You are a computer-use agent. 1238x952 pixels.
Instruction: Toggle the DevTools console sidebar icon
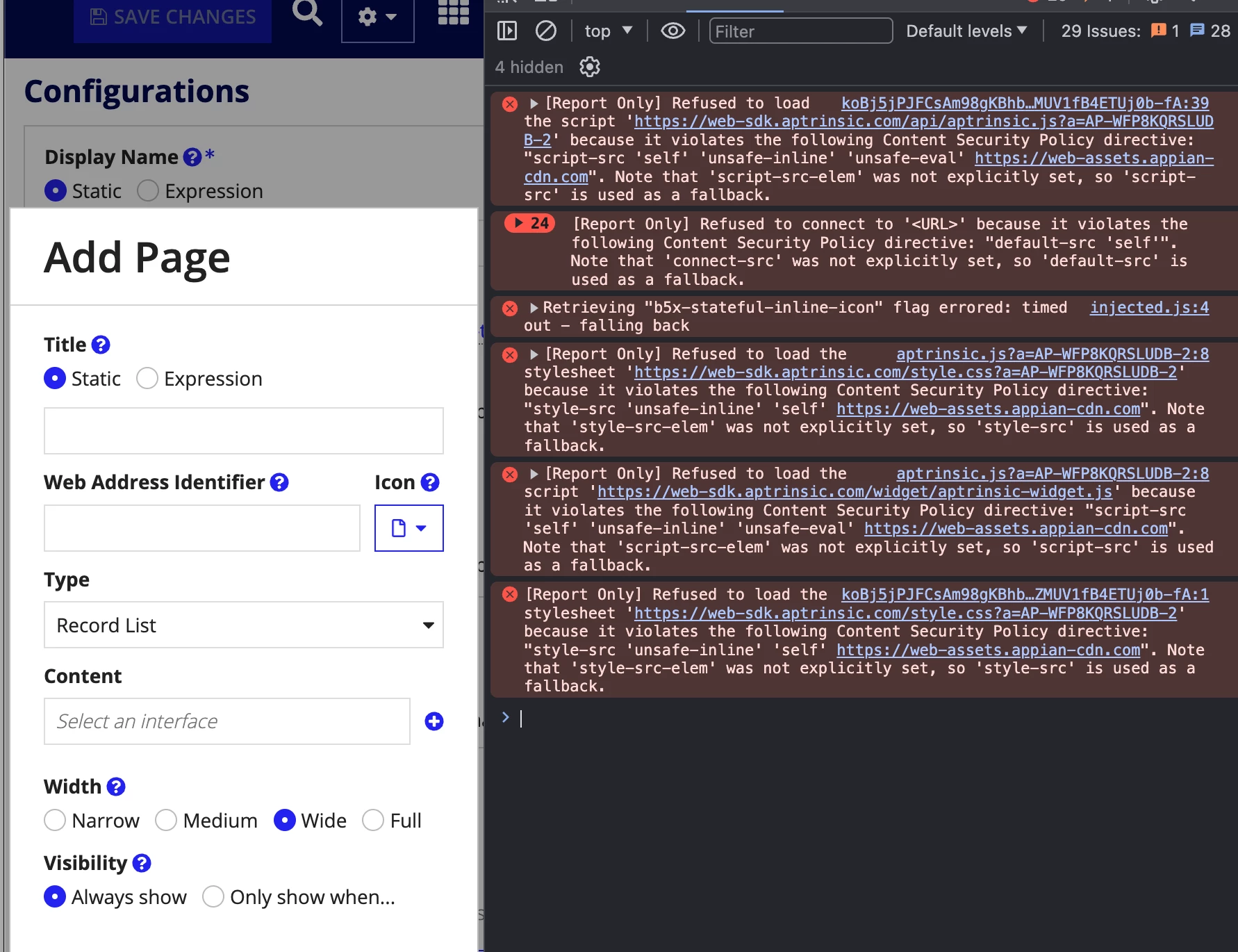pos(507,31)
